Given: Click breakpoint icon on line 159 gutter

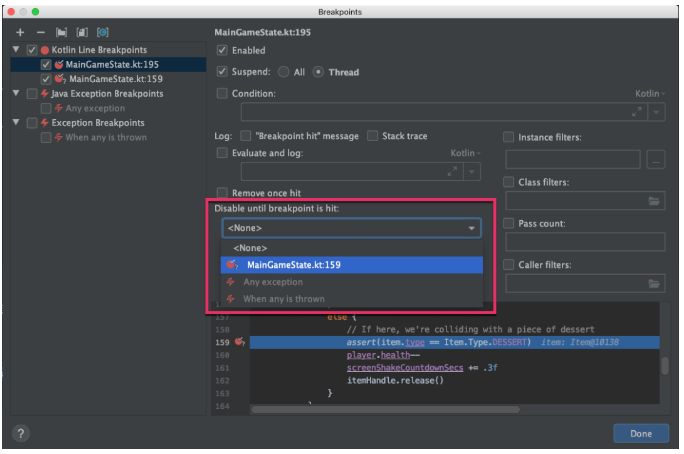Looking at the screenshot, I should 239,342.
